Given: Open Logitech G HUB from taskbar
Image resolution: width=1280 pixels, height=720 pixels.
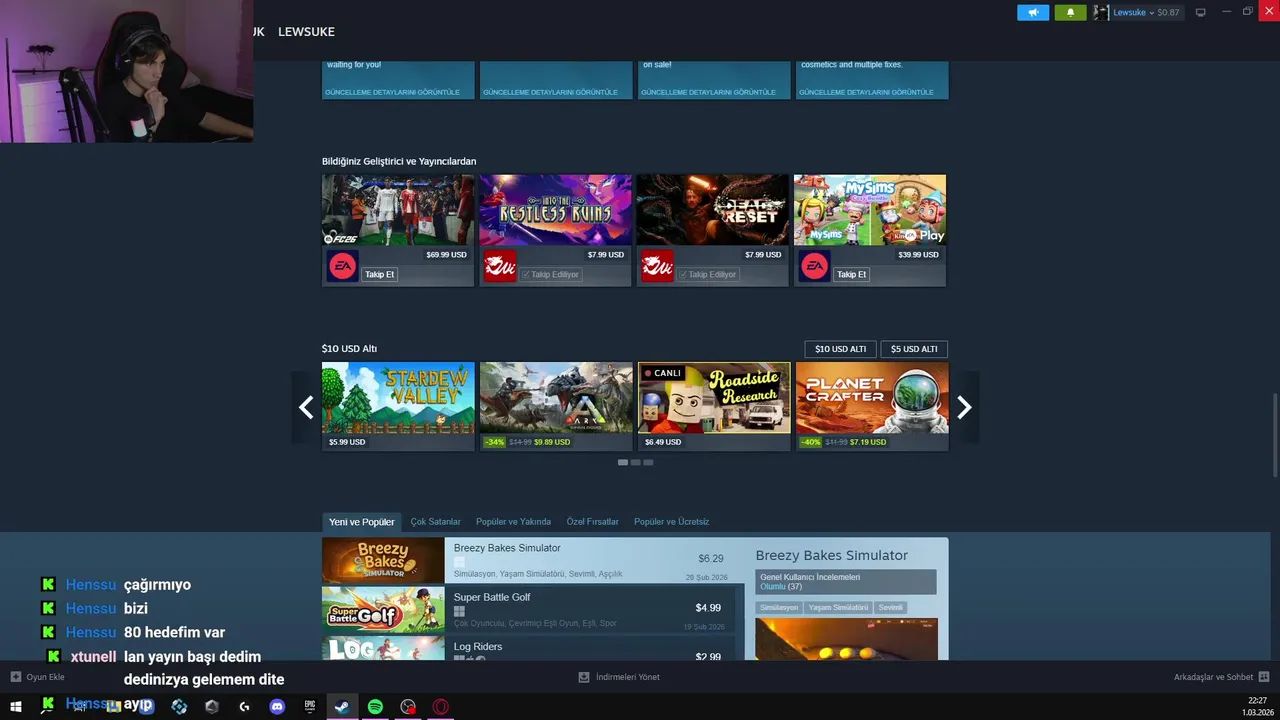Looking at the screenshot, I should tap(244, 706).
